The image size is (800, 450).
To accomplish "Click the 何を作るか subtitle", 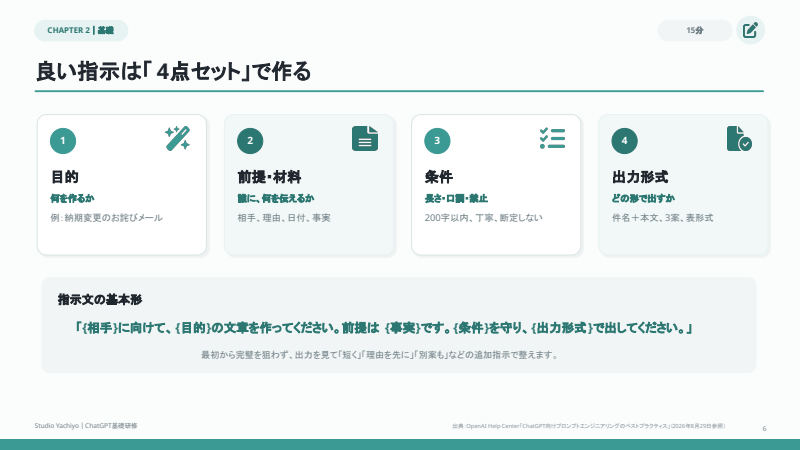I will 72,198.
